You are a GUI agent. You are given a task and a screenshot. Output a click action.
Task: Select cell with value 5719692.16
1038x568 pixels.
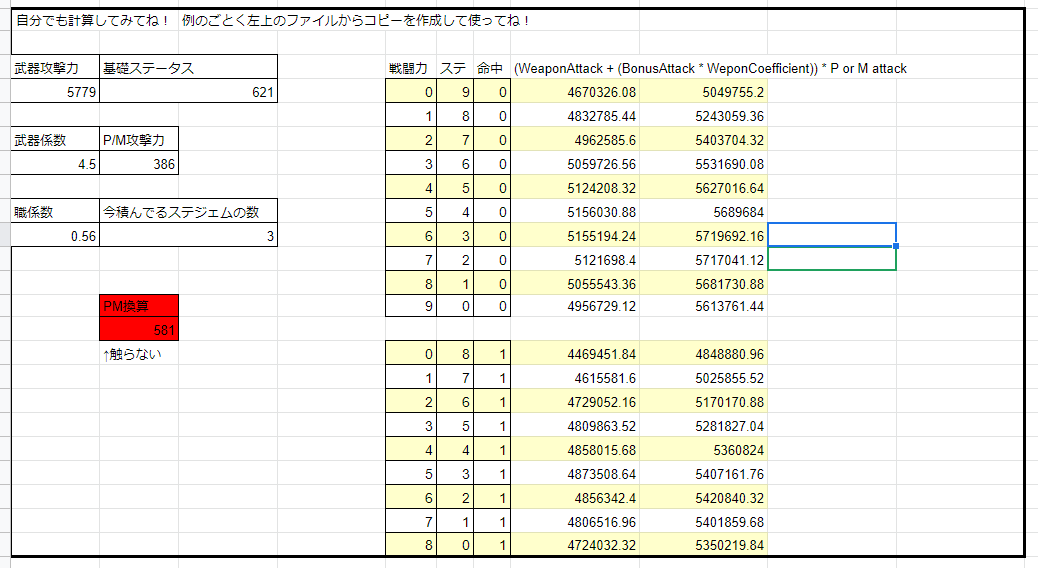pyautogui.click(x=703, y=236)
